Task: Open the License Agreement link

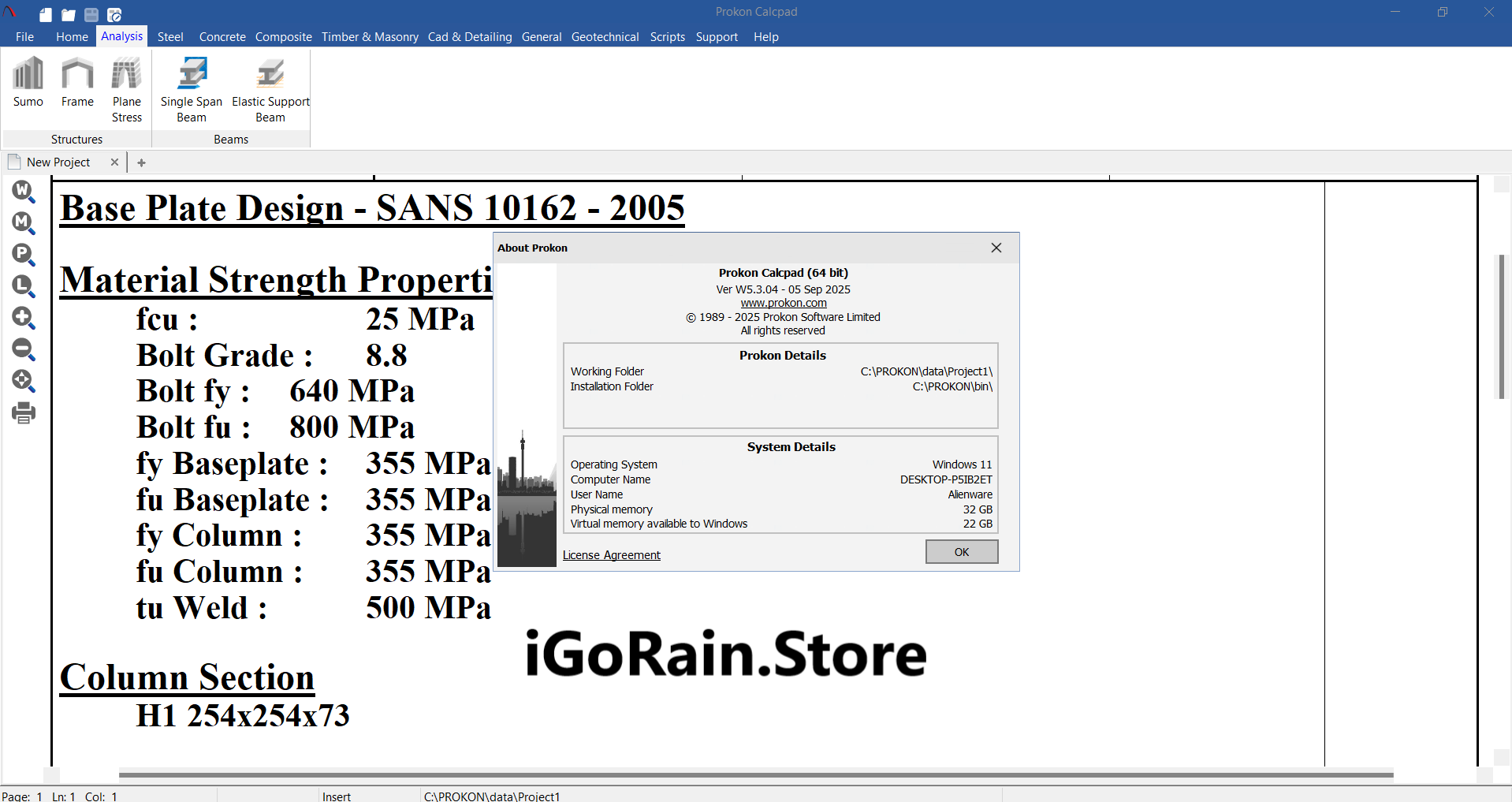Action: coord(611,555)
